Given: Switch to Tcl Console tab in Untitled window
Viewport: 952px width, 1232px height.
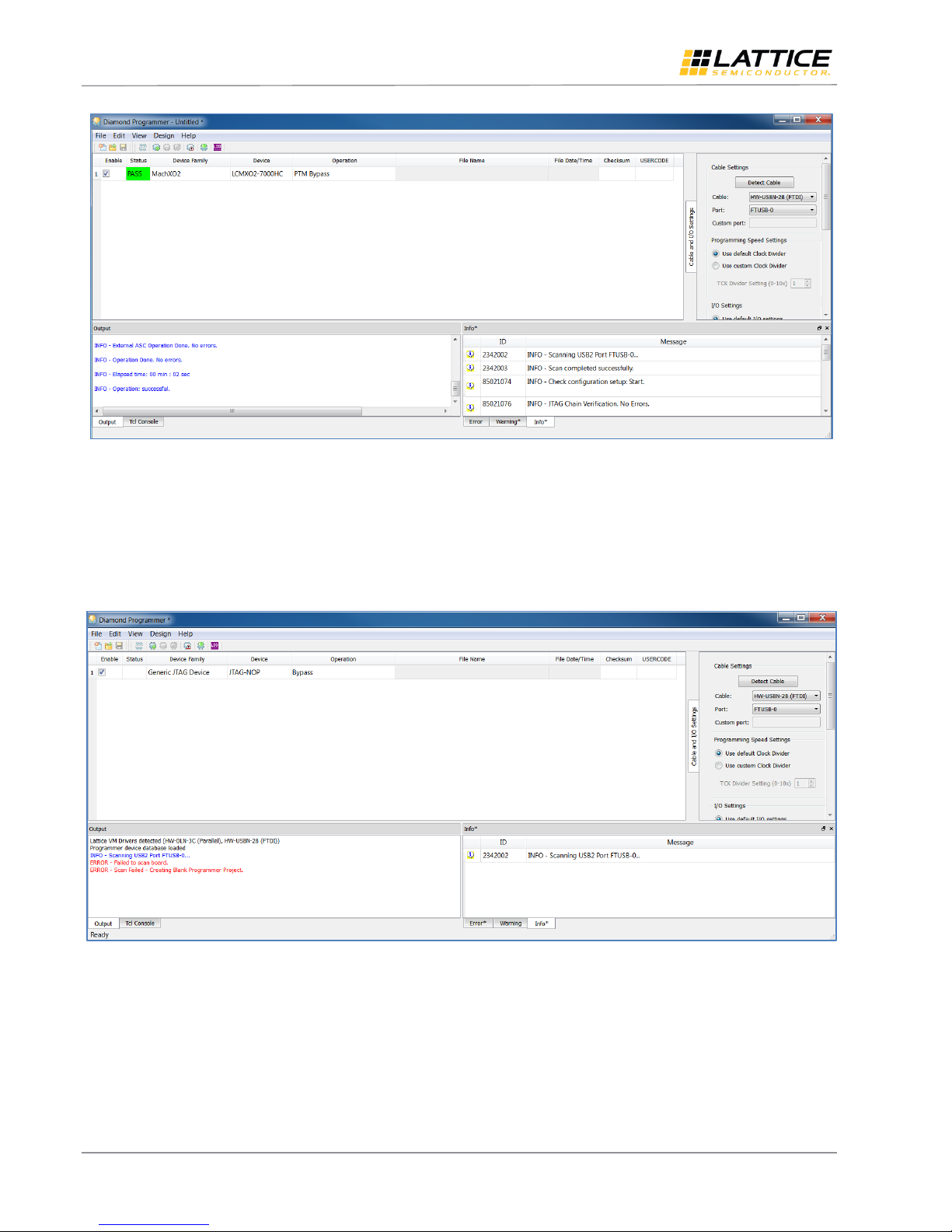Looking at the screenshot, I should 144,422.
